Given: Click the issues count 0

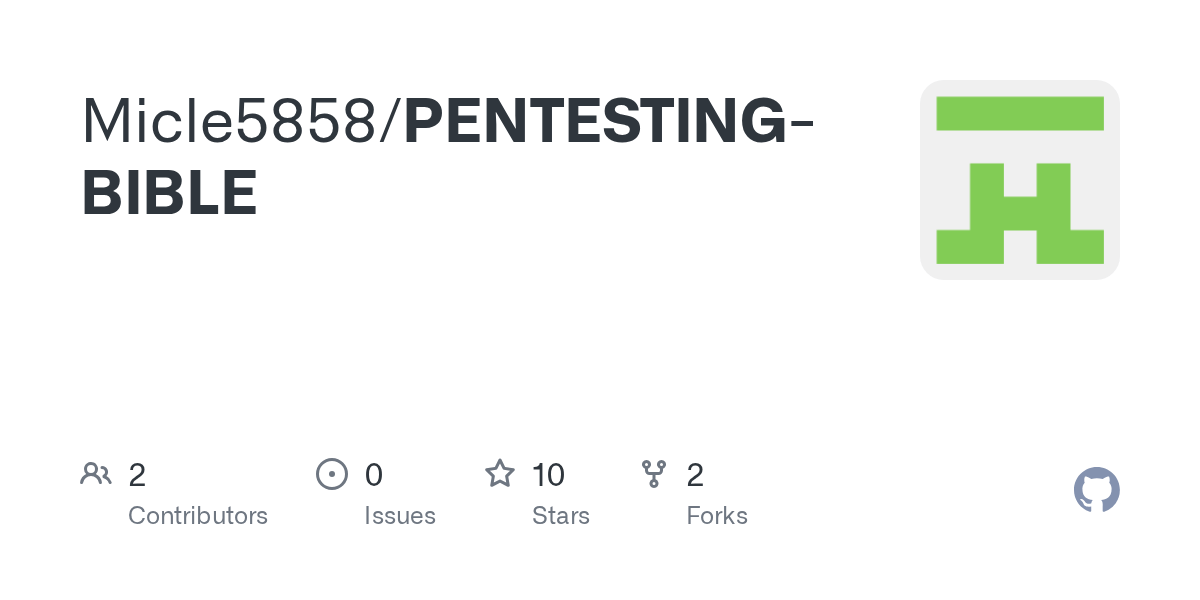Looking at the screenshot, I should pos(374,475).
